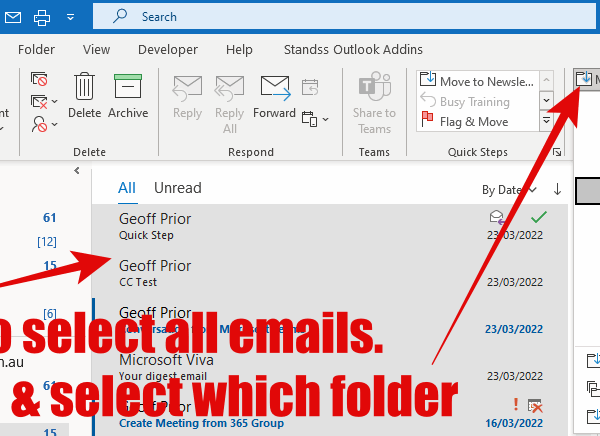
Task: Collapse the folder pane with the chevron
Action: pyautogui.click(x=77, y=172)
